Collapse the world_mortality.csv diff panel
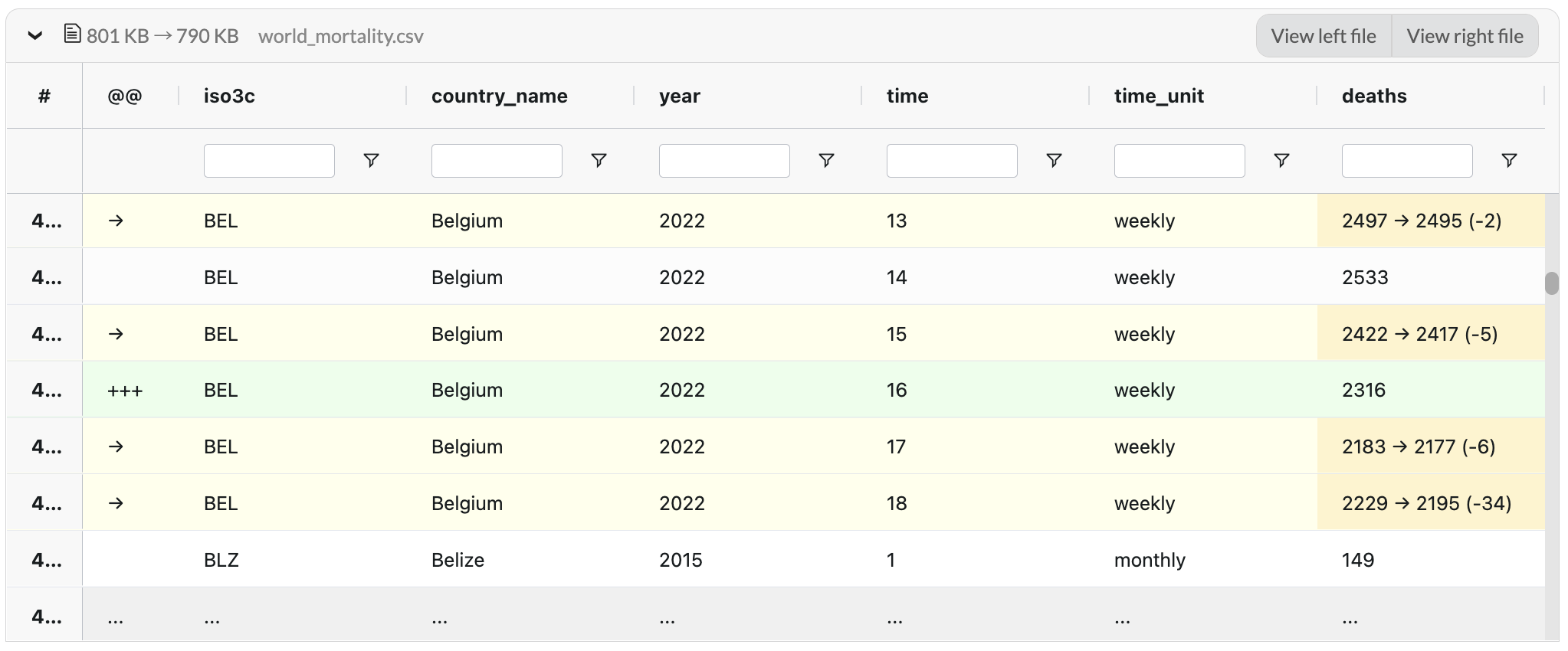The height and width of the screenshot is (651, 1568). [34, 35]
